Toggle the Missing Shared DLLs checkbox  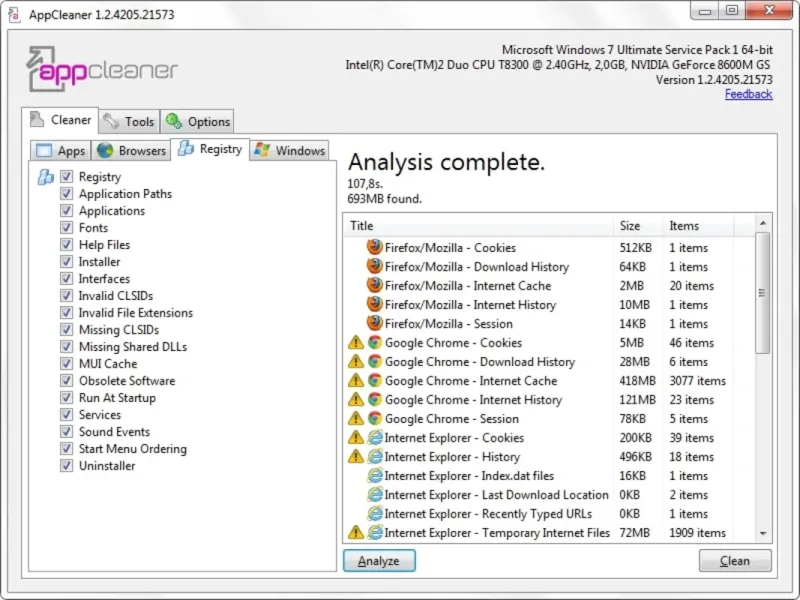click(66, 346)
